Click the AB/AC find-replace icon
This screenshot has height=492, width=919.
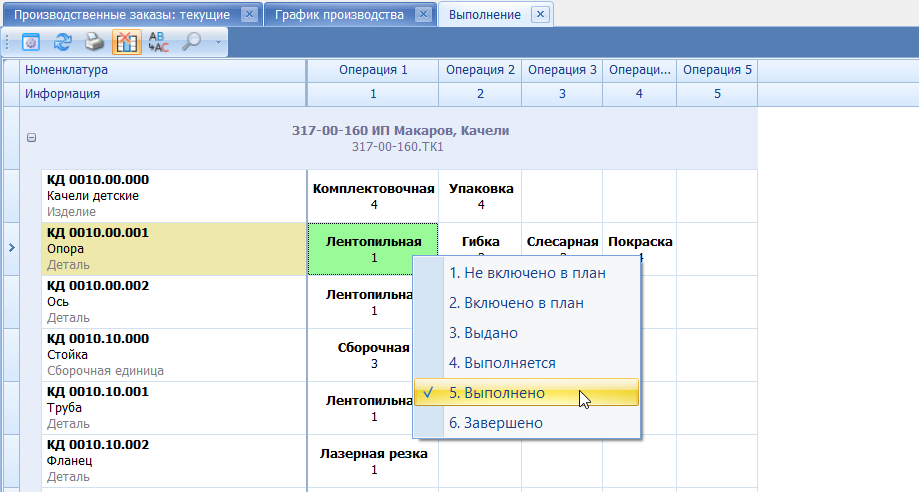click(x=158, y=42)
